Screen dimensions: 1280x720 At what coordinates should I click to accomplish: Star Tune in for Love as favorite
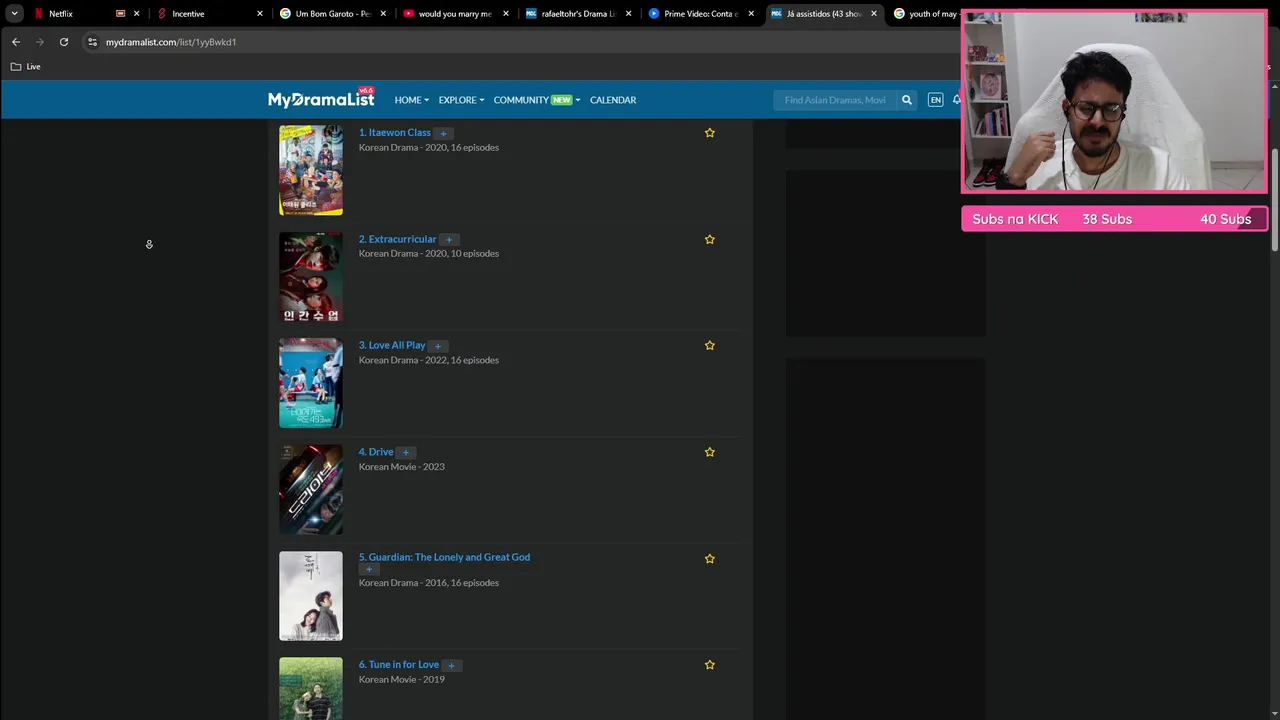710,664
